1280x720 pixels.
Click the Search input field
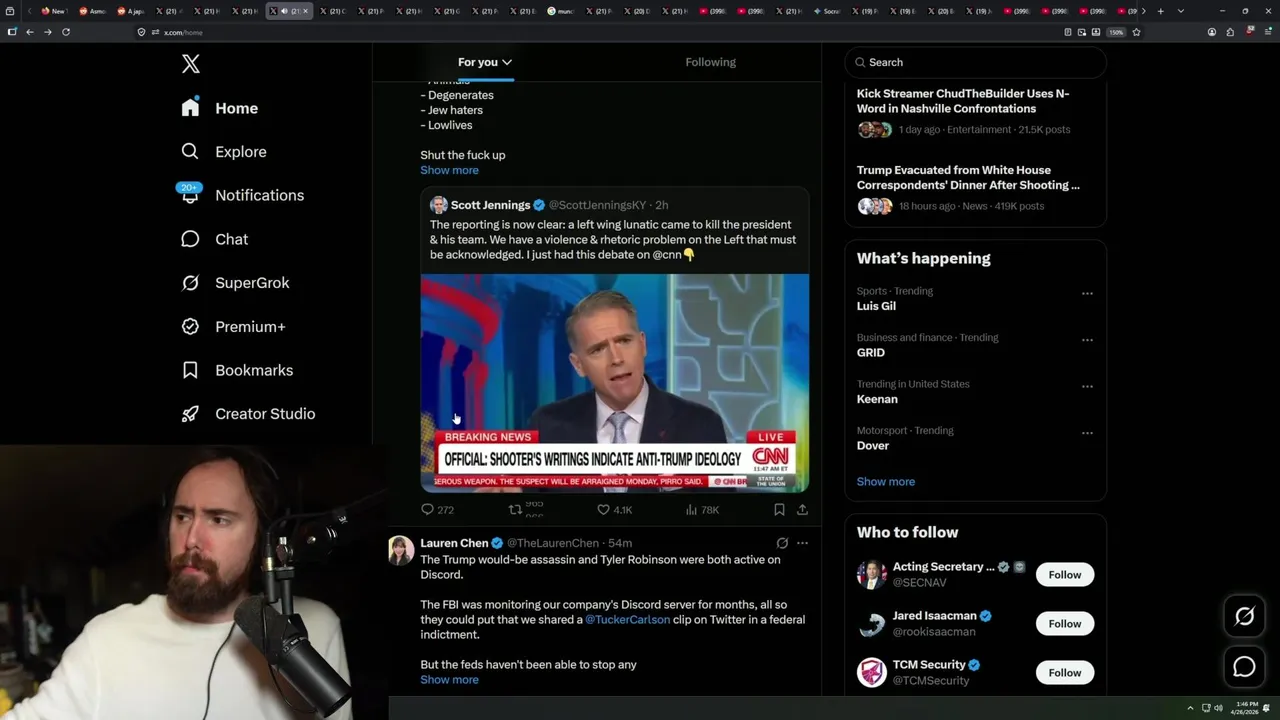[975, 62]
